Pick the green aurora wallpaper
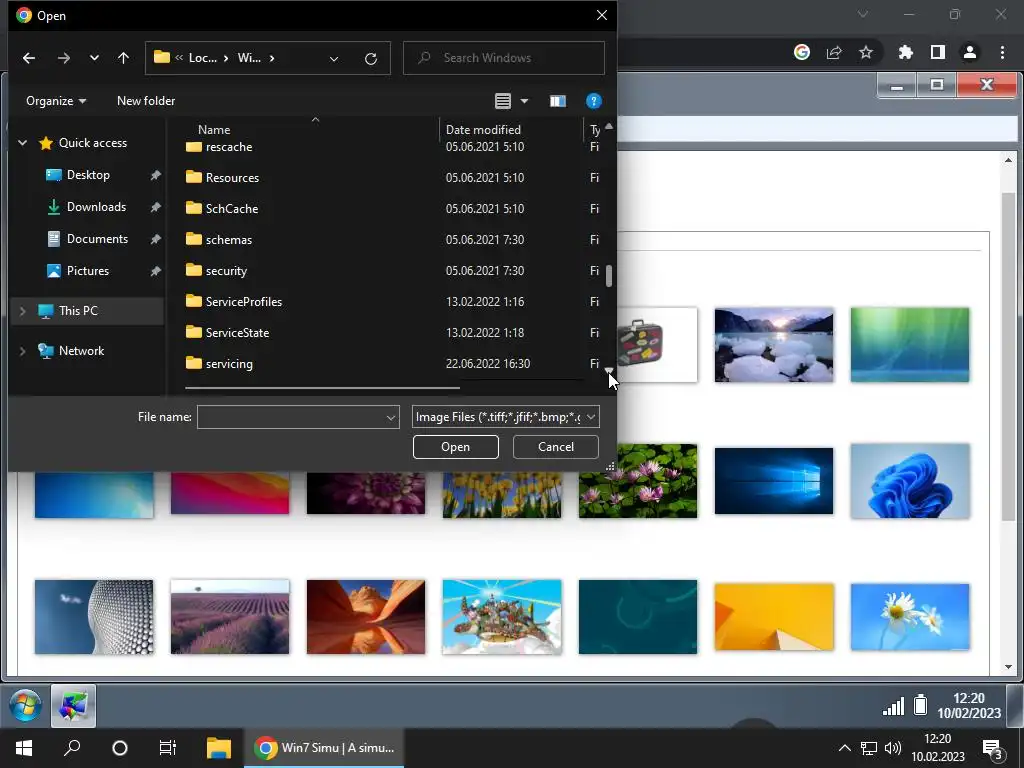Image resolution: width=1024 pixels, height=768 pixels. tap(910, 345)
